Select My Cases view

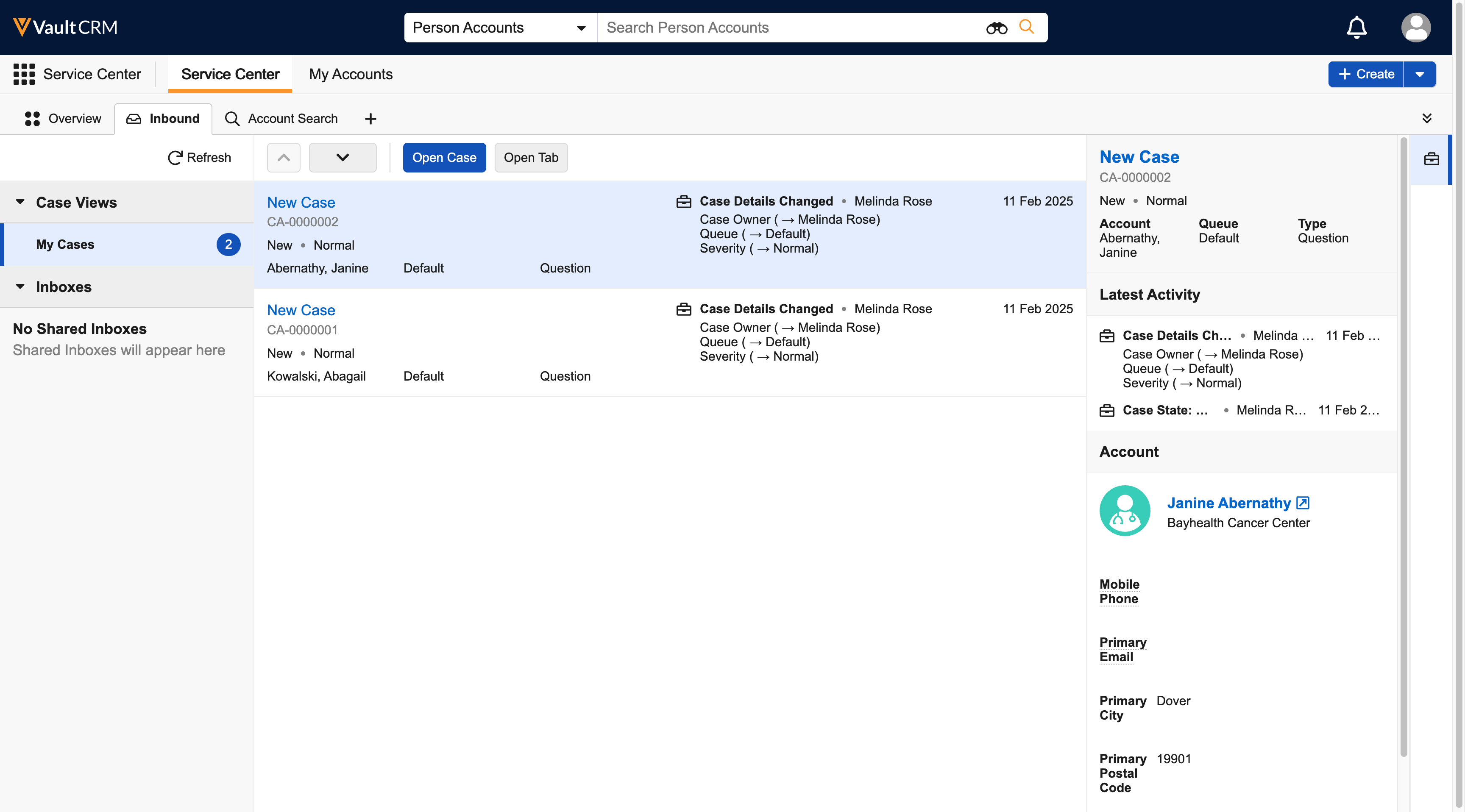(65, 245)
